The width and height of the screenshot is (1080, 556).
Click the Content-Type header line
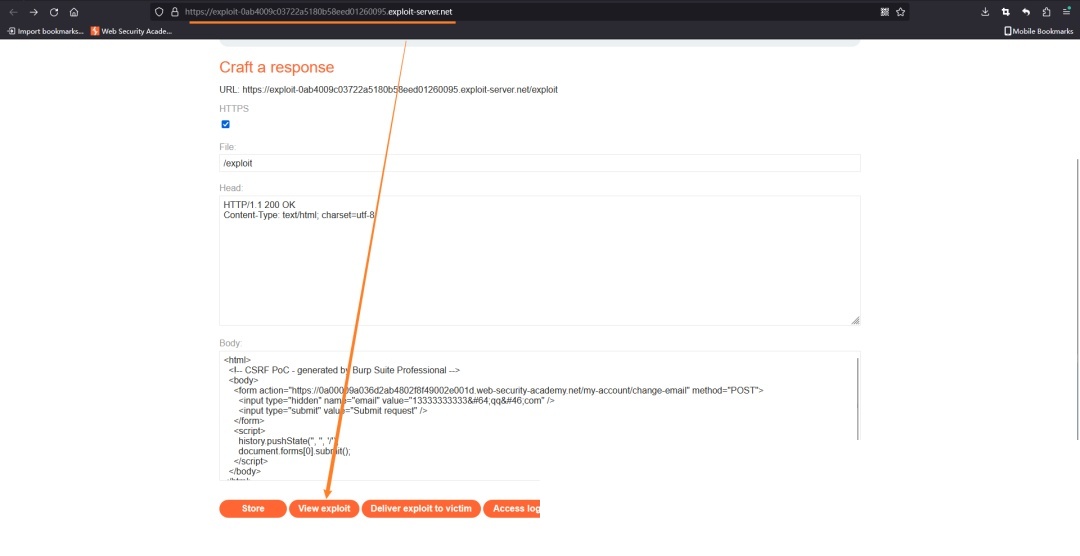pos(300,215)
